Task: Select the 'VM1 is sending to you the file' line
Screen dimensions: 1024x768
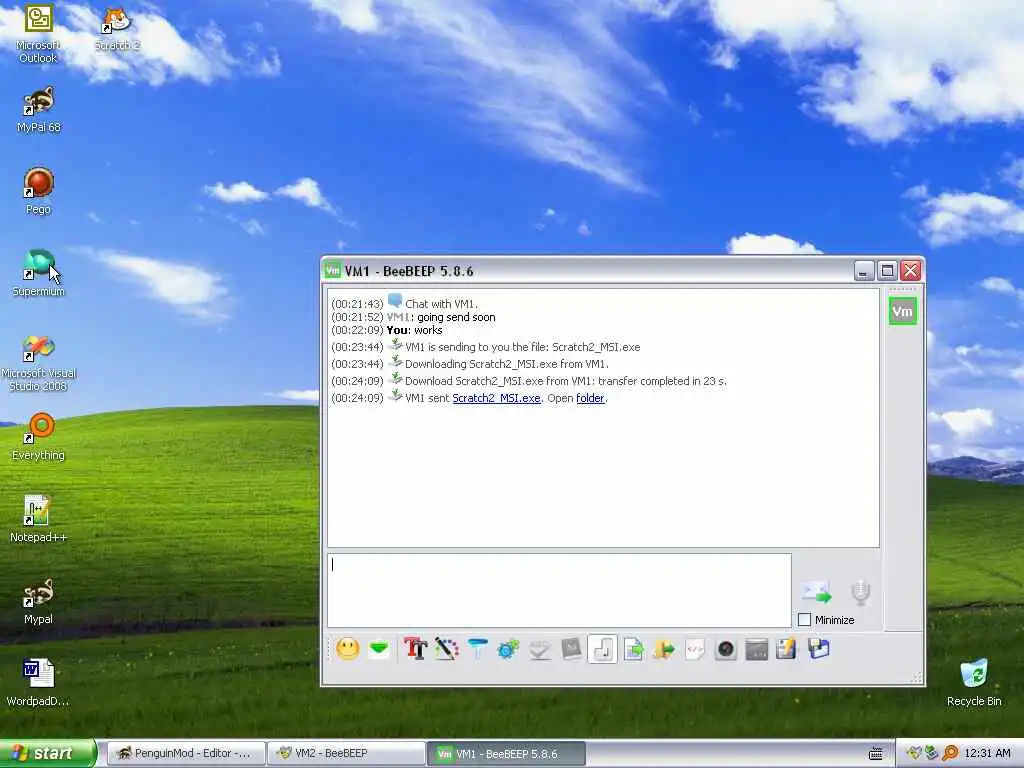Action: point(485,347)
